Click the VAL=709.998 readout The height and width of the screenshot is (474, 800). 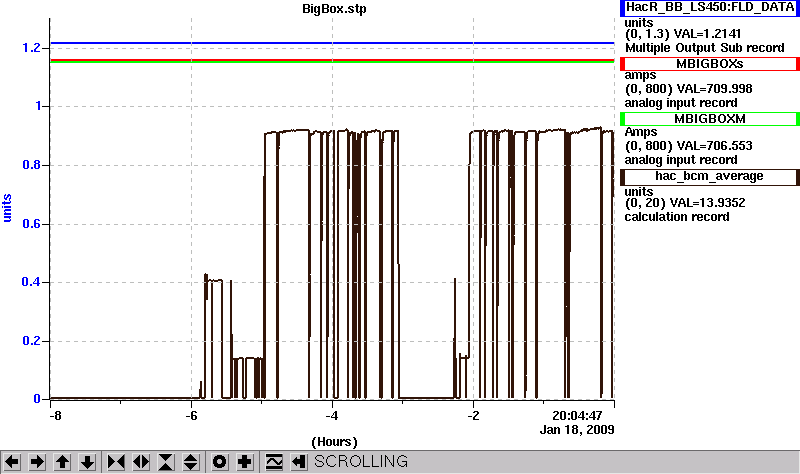pos(714,89)
